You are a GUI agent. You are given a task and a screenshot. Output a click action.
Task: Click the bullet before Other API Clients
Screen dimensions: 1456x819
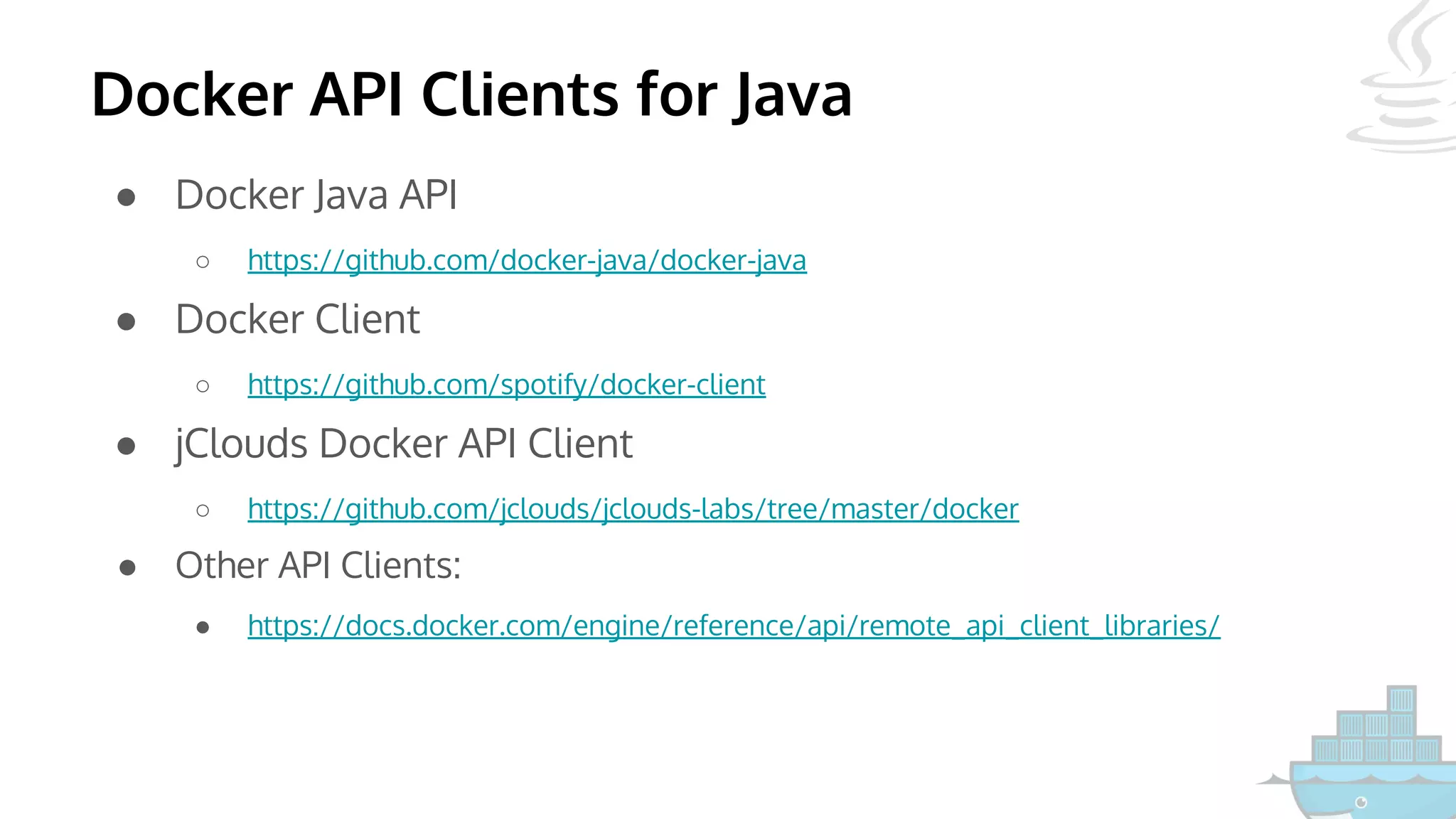click(x=127, y=568)
